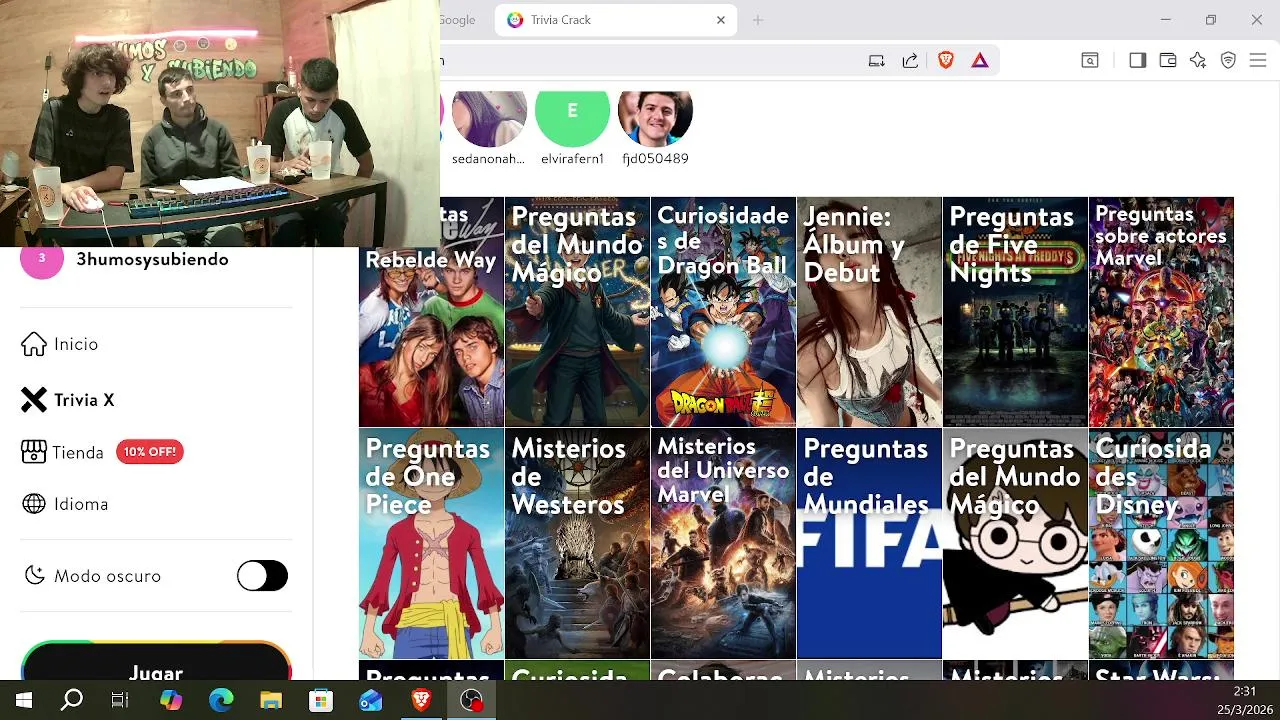Open Preguntas de Five Nights card

[1015, 312]
